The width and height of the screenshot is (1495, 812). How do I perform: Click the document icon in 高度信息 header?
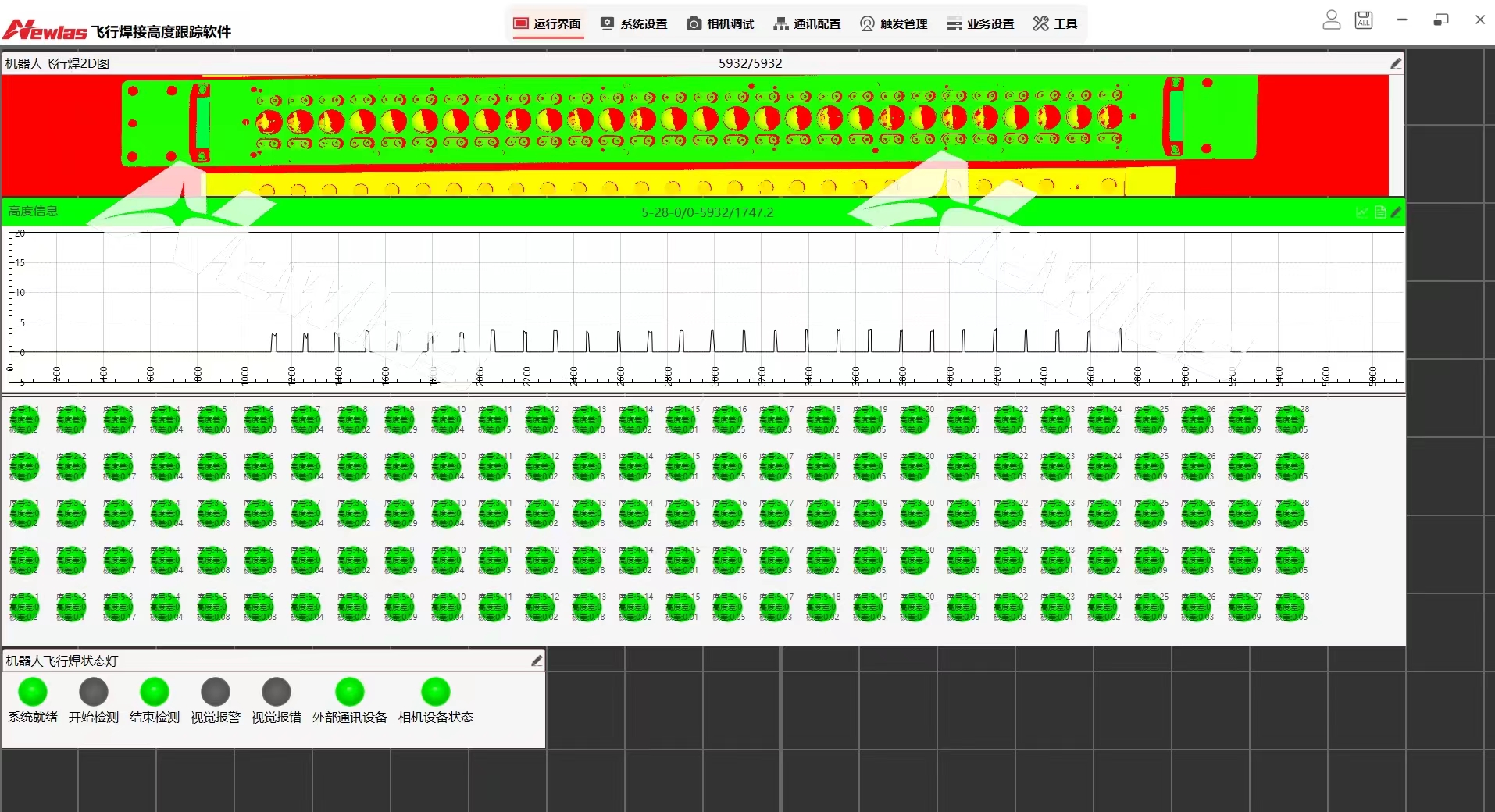[1380, 212]
